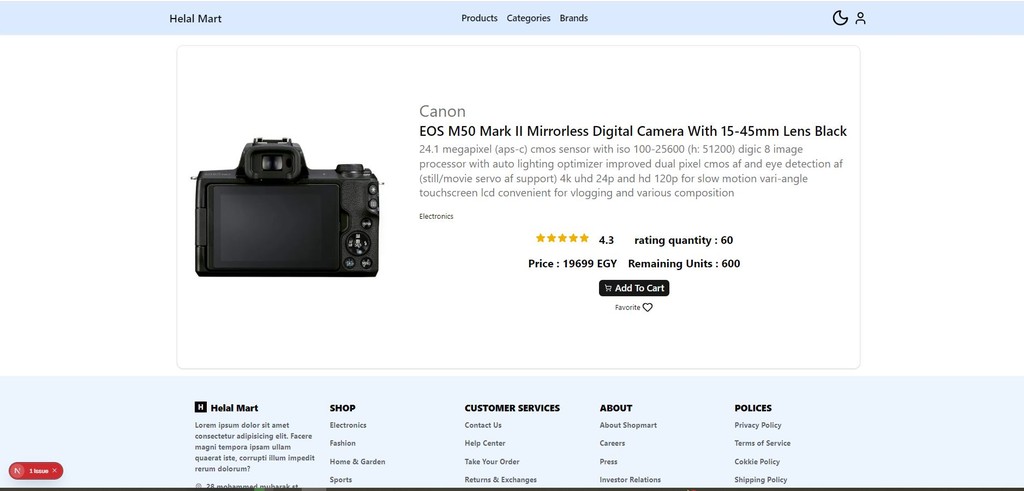Screen dimensions: 1024x491
Task: Open the 1 issue indicator badge
Action: 37,470
